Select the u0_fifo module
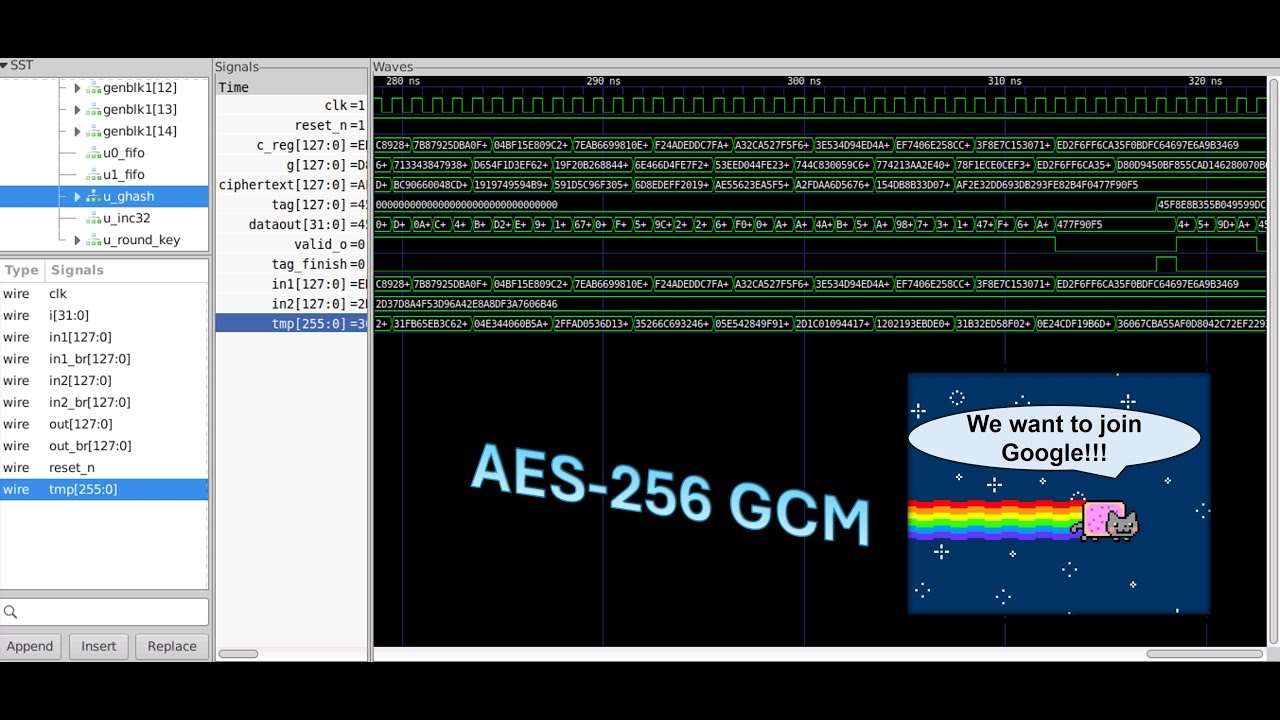 point(124,153)
